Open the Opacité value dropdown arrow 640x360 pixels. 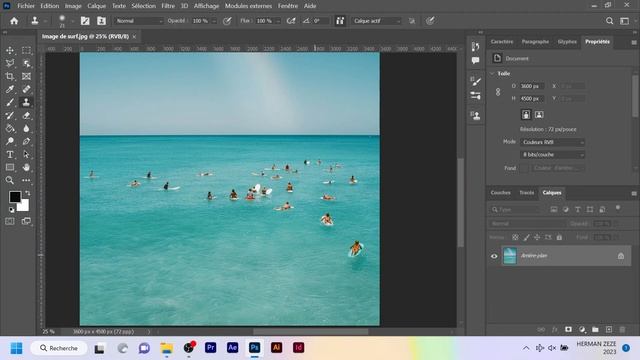214,21
